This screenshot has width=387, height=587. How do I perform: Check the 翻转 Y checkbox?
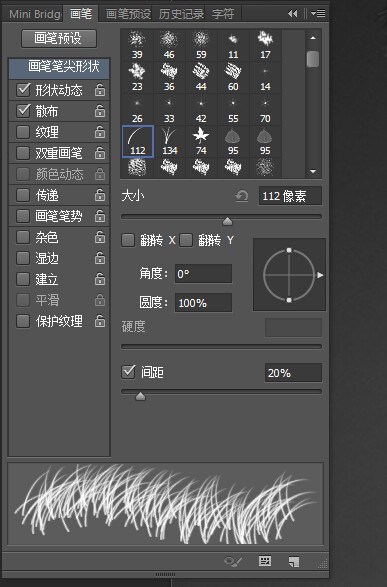[186, 240]
